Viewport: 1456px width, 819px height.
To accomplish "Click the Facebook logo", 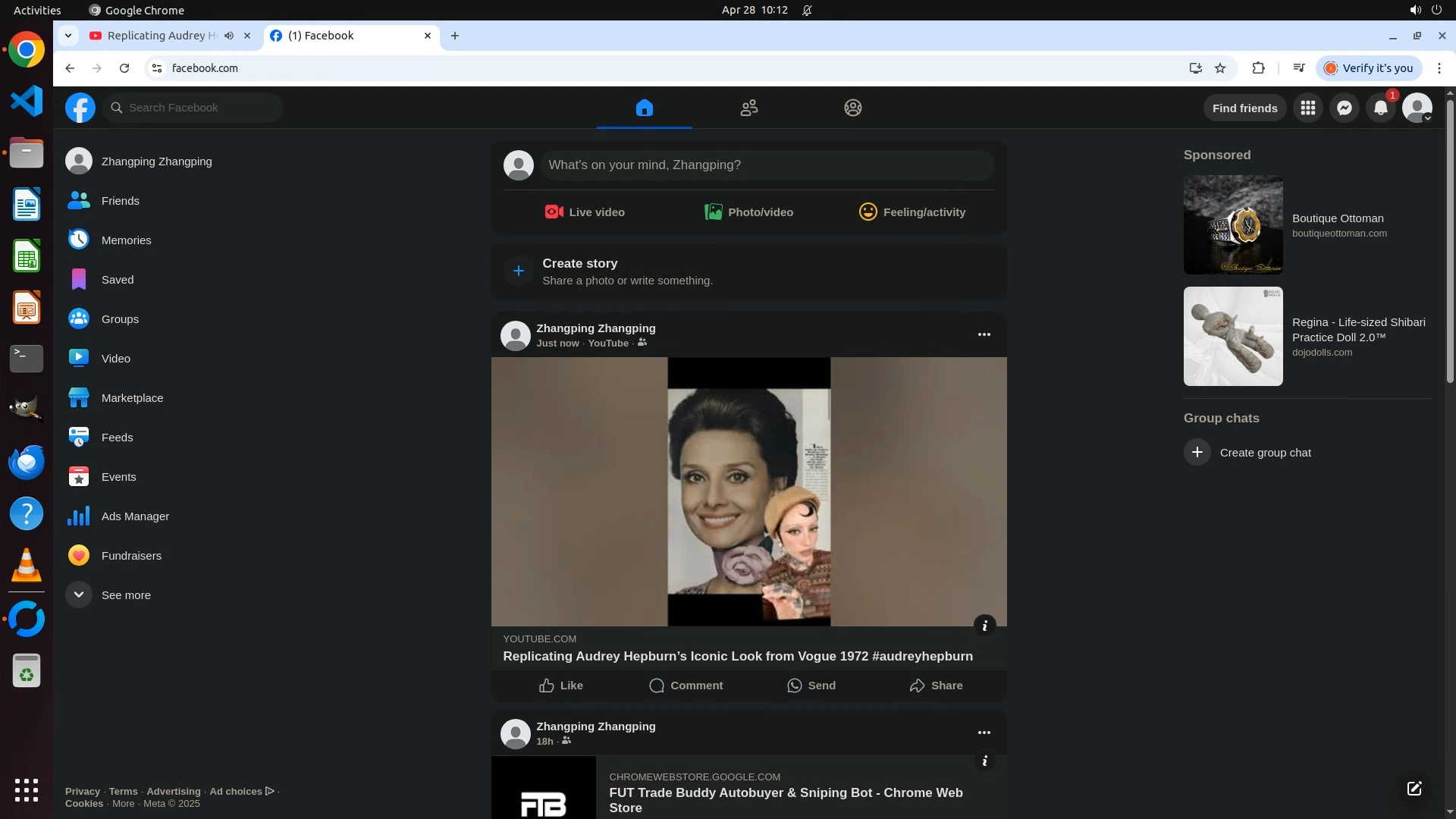I will click(80, 108).
